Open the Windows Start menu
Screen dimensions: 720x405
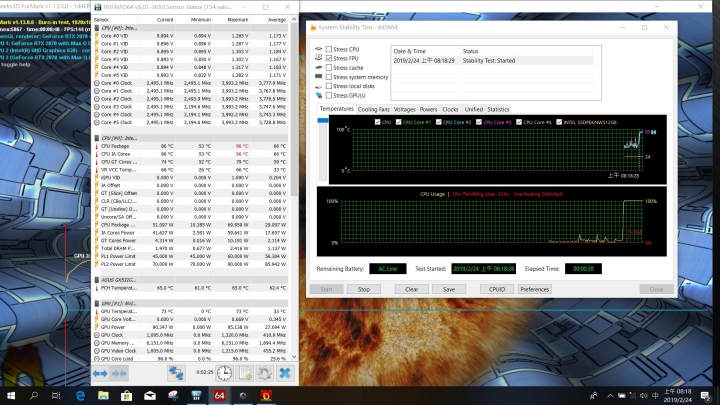11,395
